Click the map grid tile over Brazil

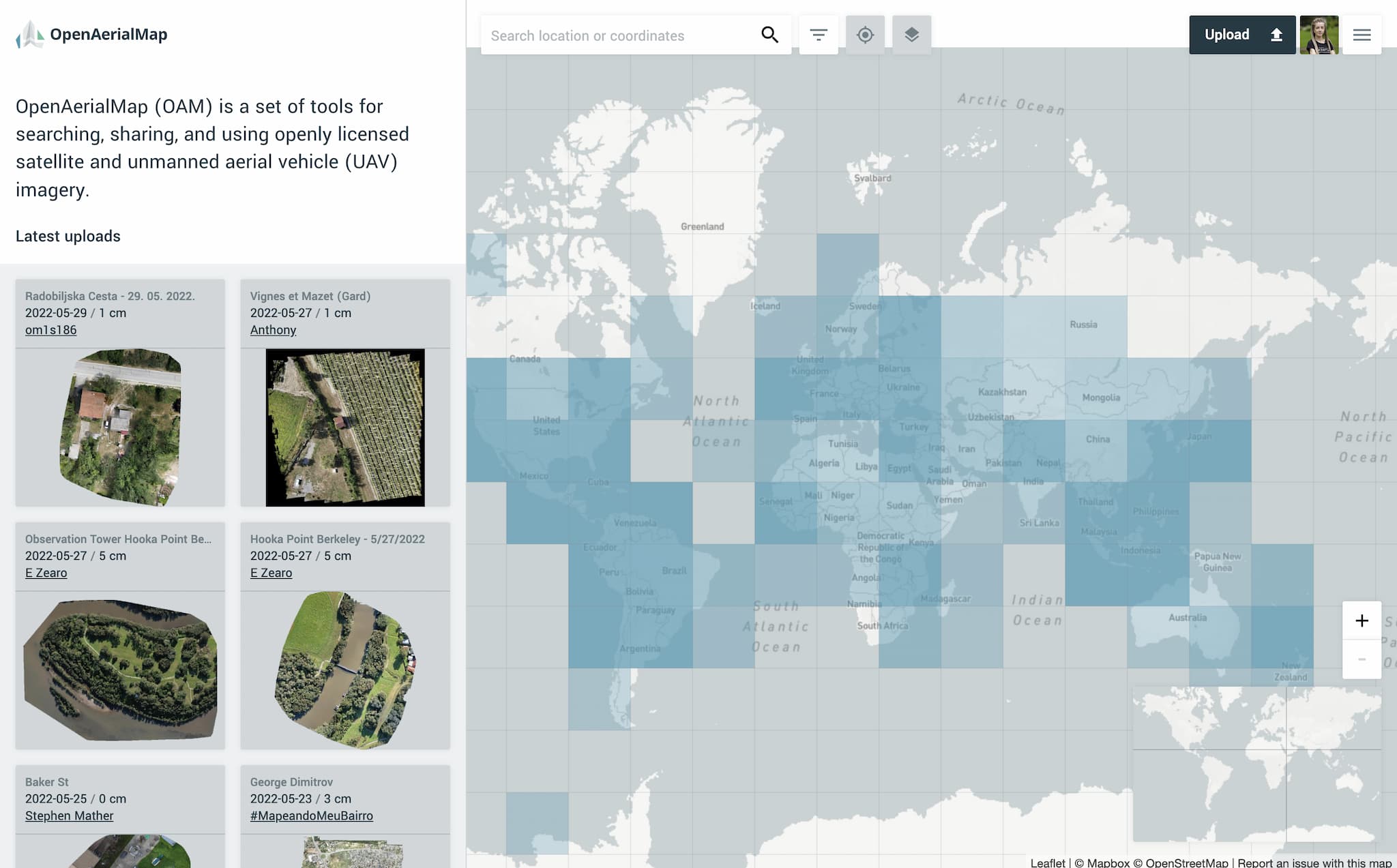coord(662,575)
